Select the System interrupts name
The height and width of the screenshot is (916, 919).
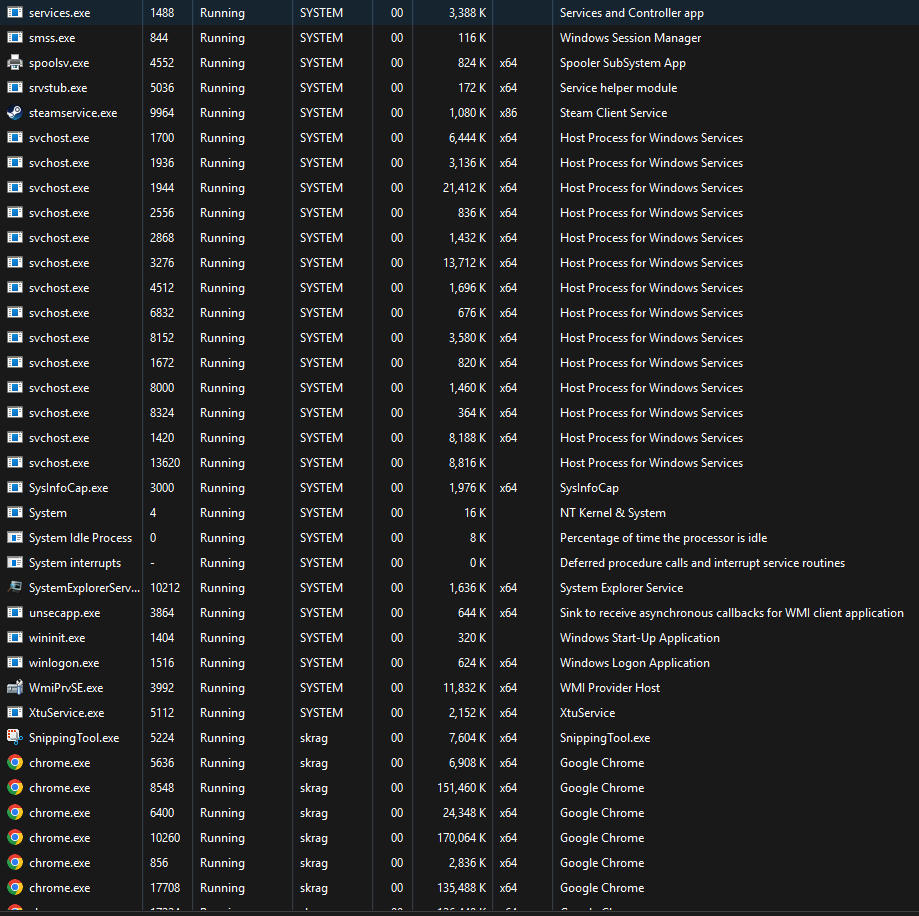tap(75, 563)
